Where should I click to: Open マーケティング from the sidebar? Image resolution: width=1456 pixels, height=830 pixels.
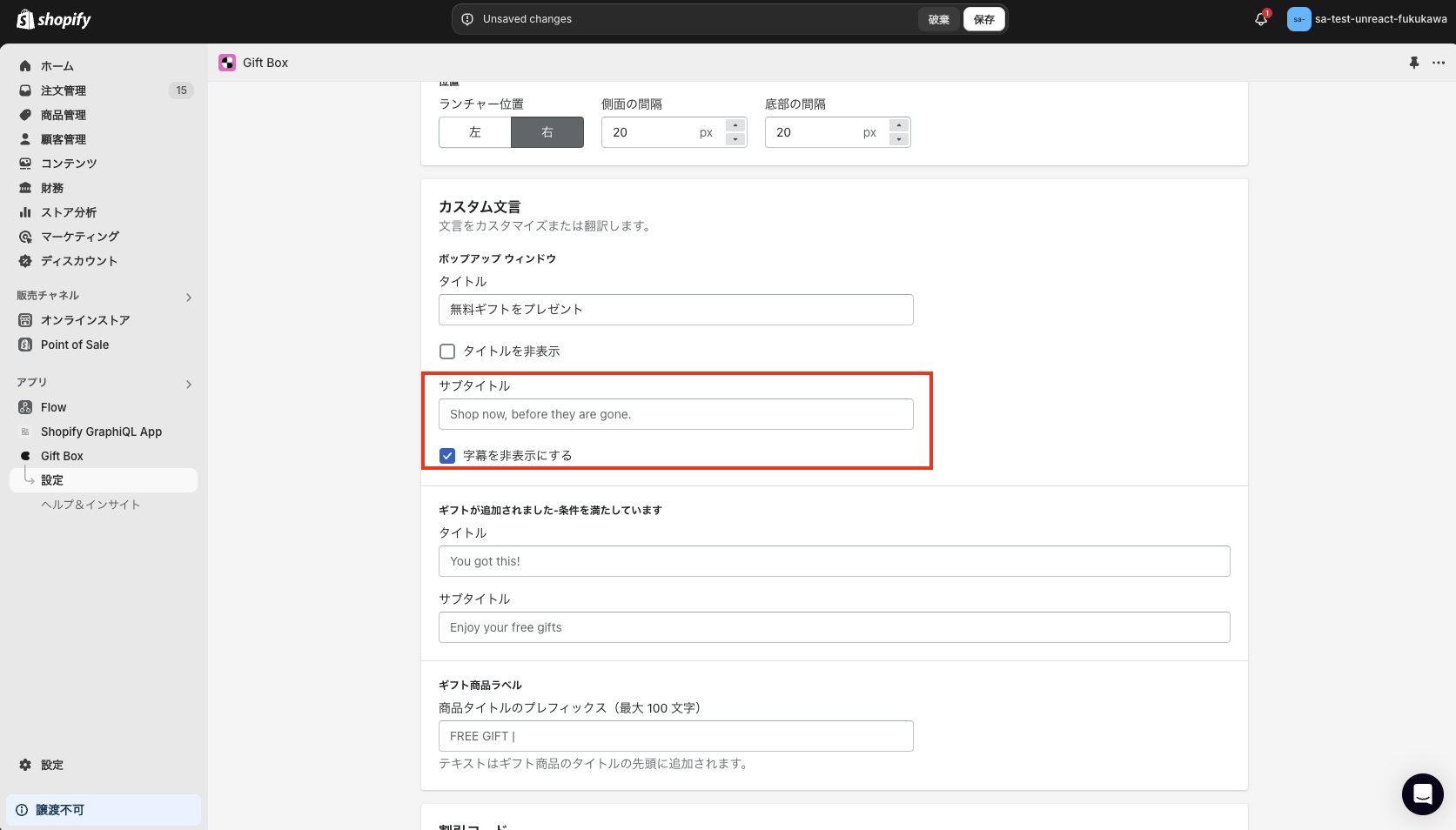[x=79, y=236]
